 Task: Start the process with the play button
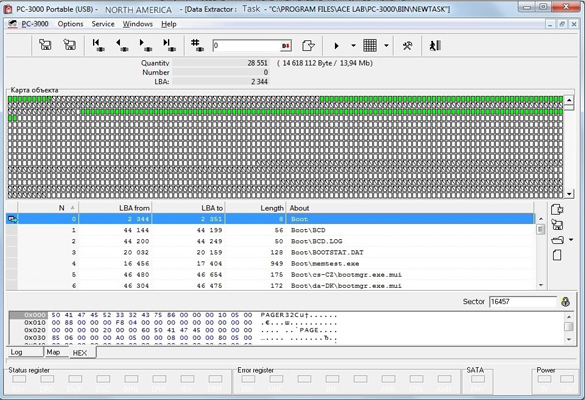coord(337,46)
